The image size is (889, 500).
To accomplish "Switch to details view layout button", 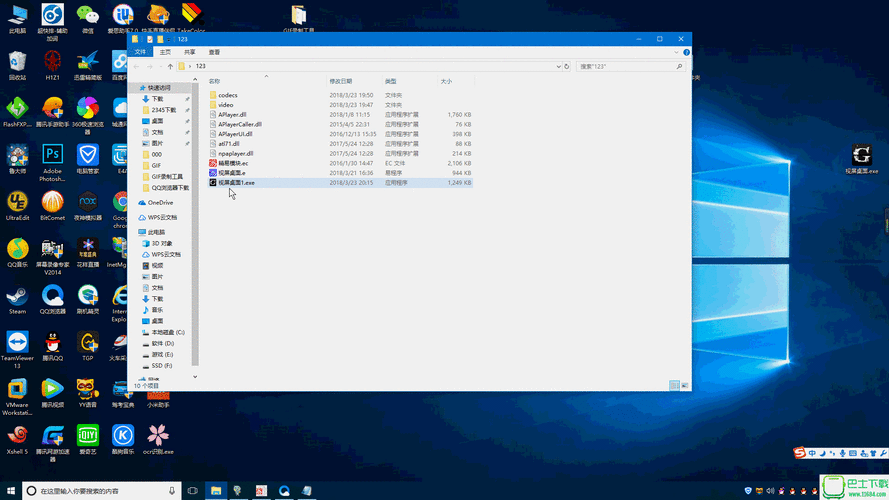I will pos(674,385).
